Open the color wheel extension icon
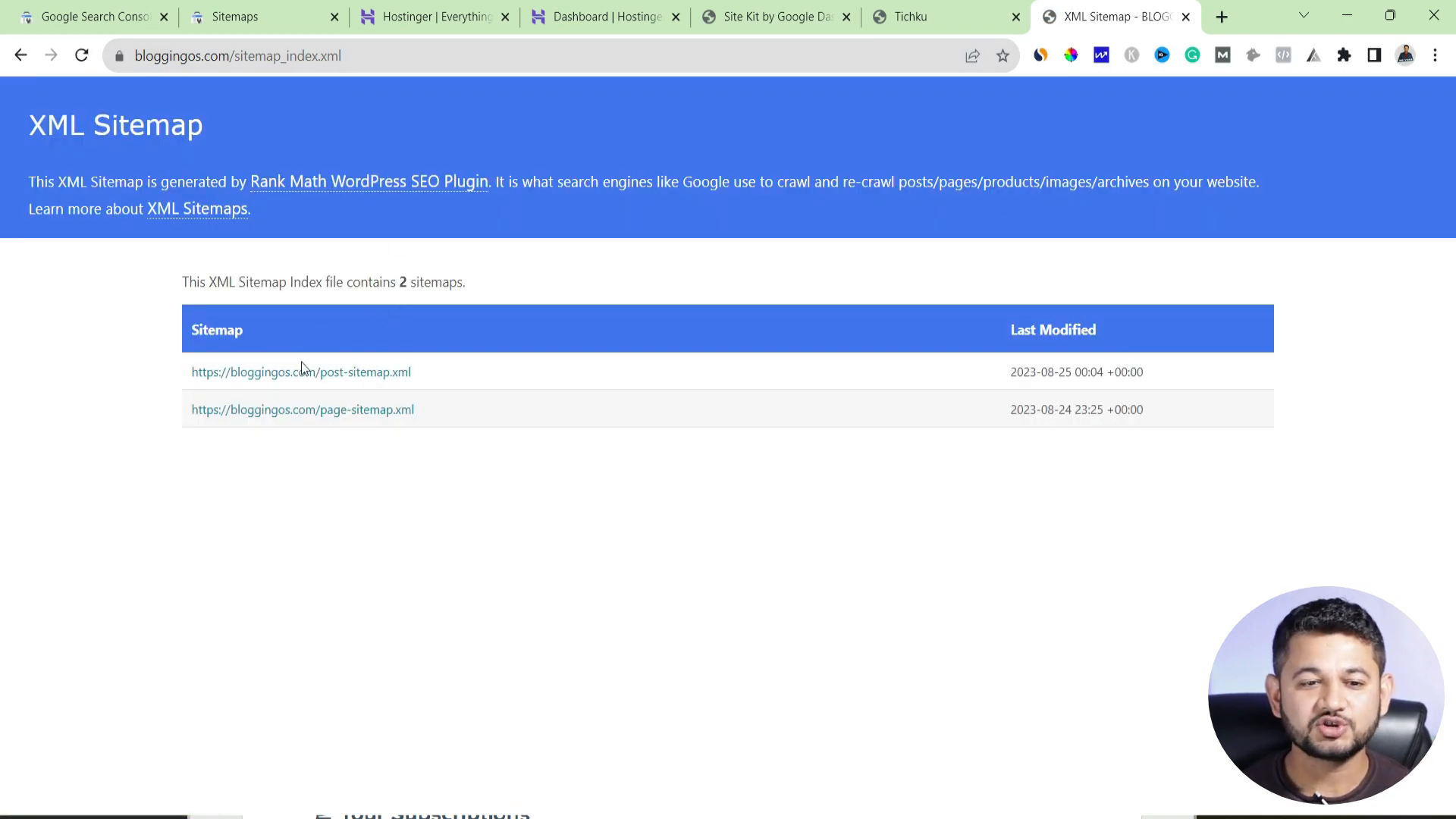The height and width of the screenshot is (819, 1456). (x=1071, y=55)
